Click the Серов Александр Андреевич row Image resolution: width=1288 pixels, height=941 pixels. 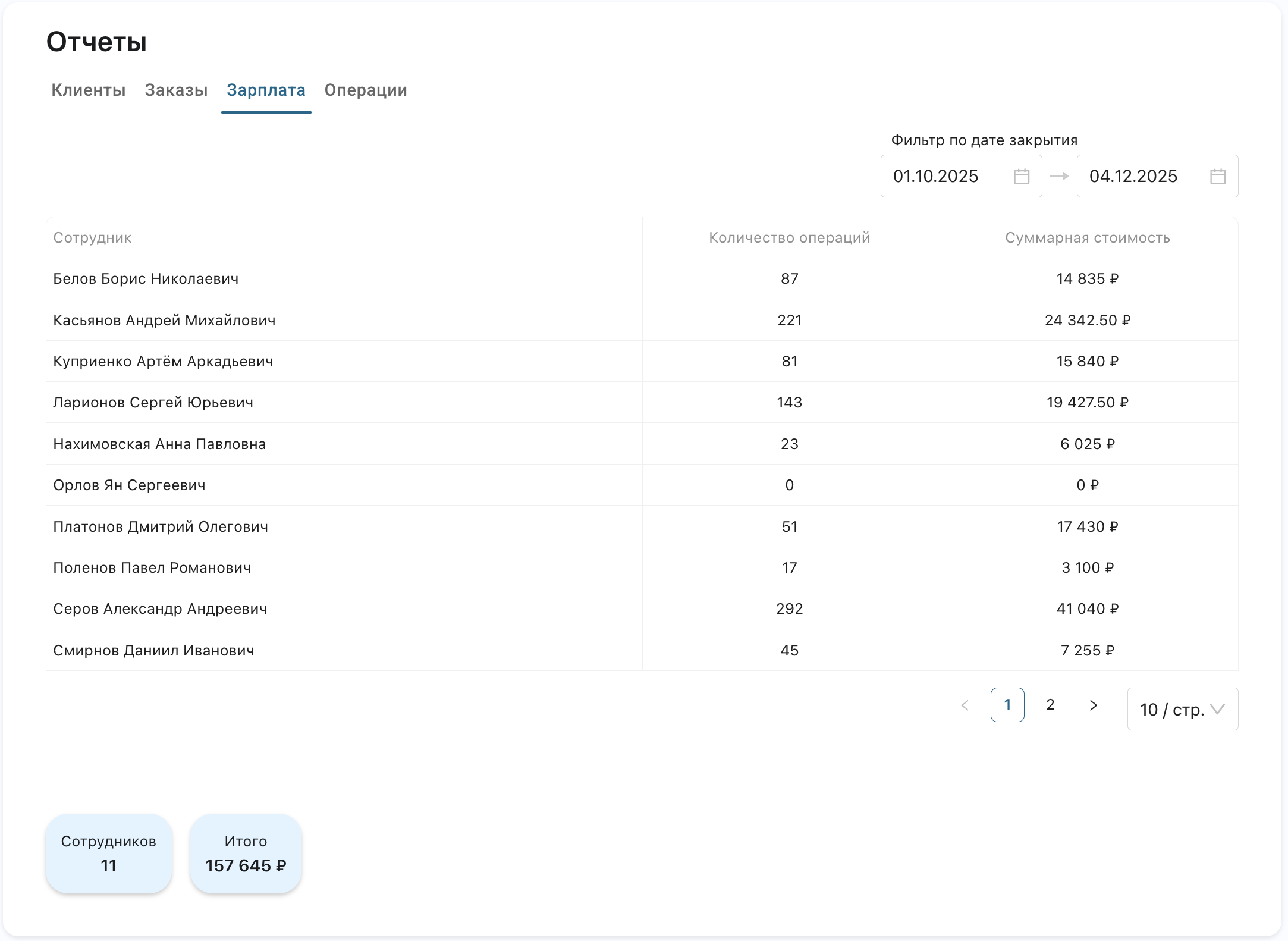[x=160, y=609]
